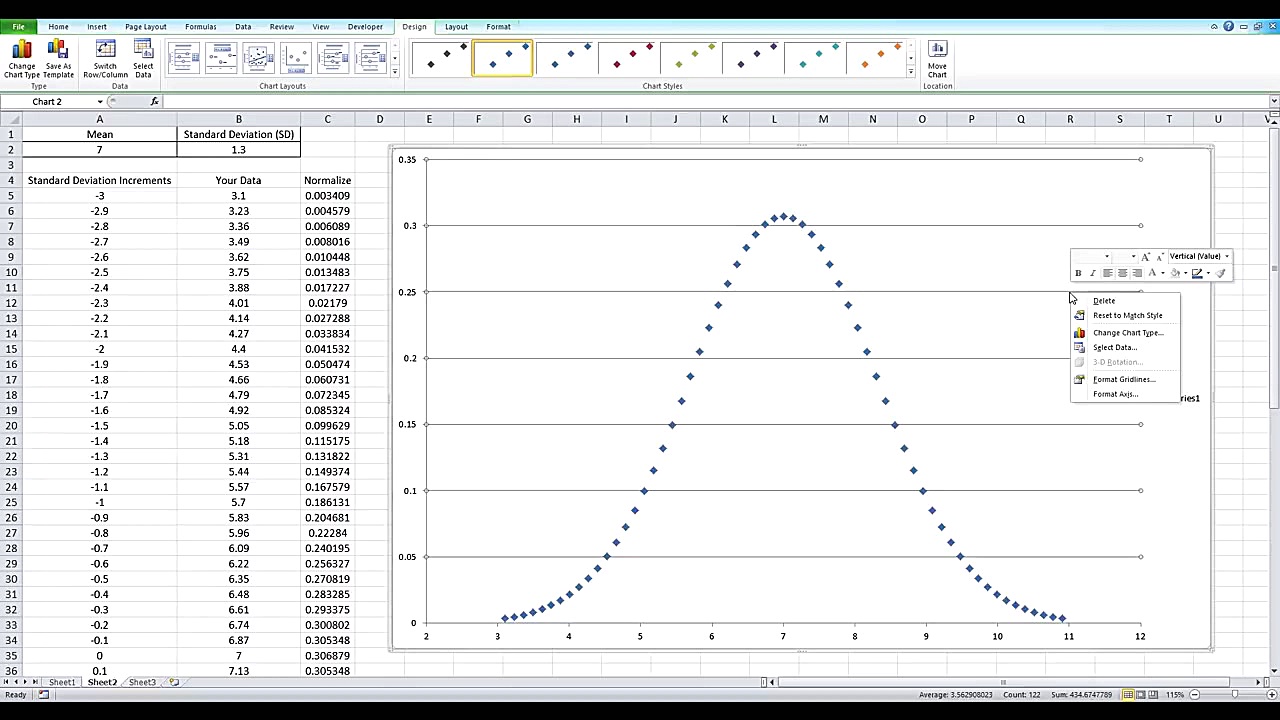Screen dimensions: 1280x720
Task: Open the font color dropdown arrow
Action: (1163, 273)
